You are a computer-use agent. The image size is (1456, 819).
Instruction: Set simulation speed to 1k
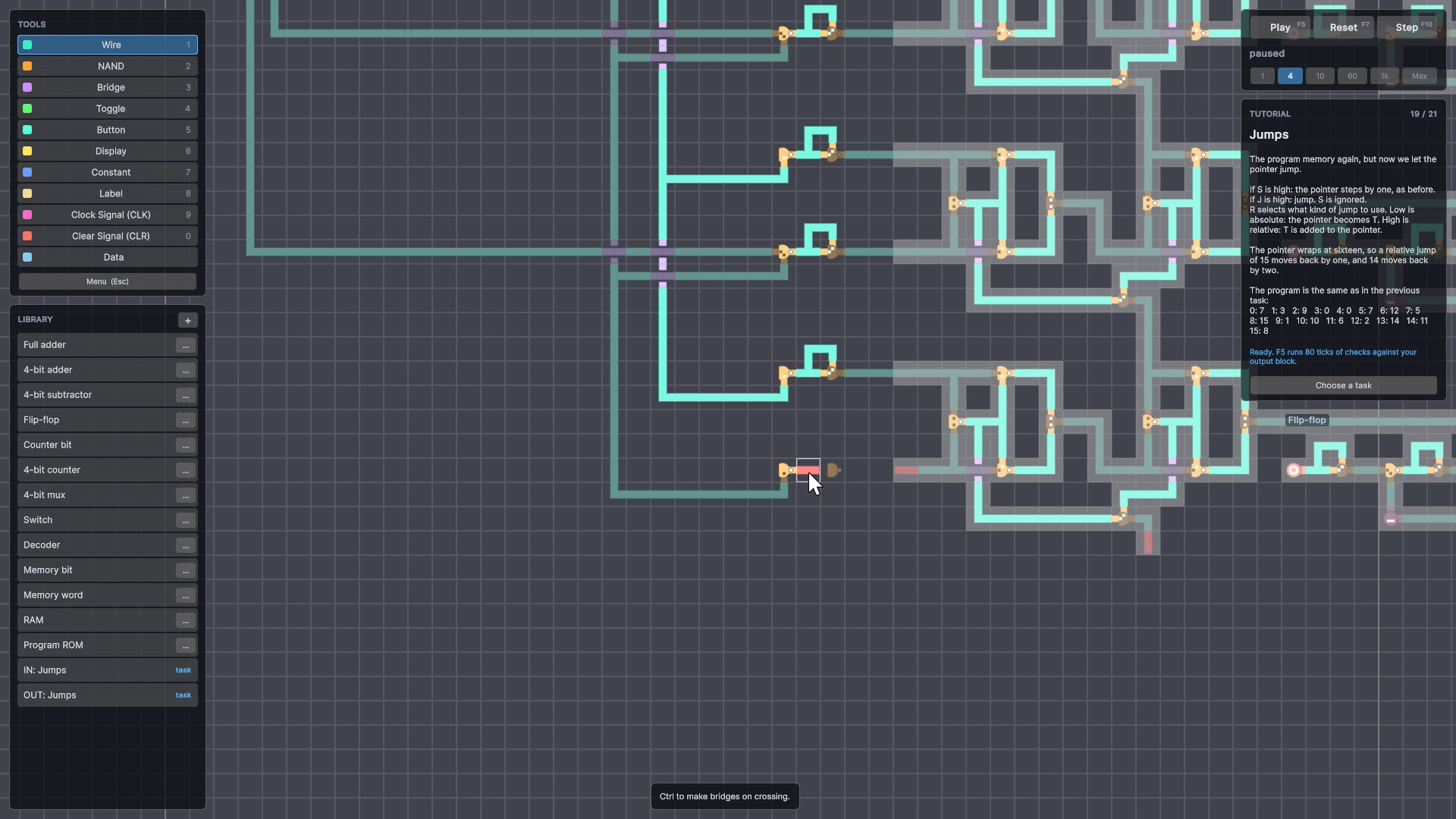pyautogui.click(x=1385, y=76)
